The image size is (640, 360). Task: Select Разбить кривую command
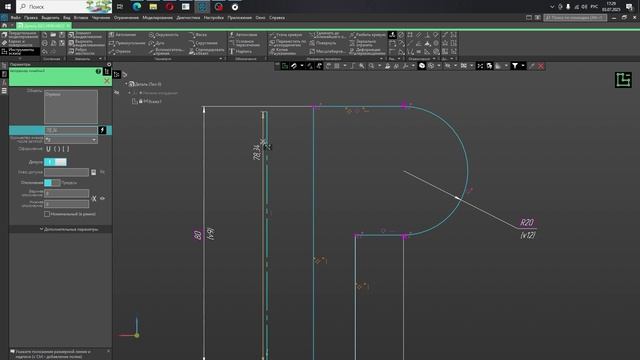367,35
